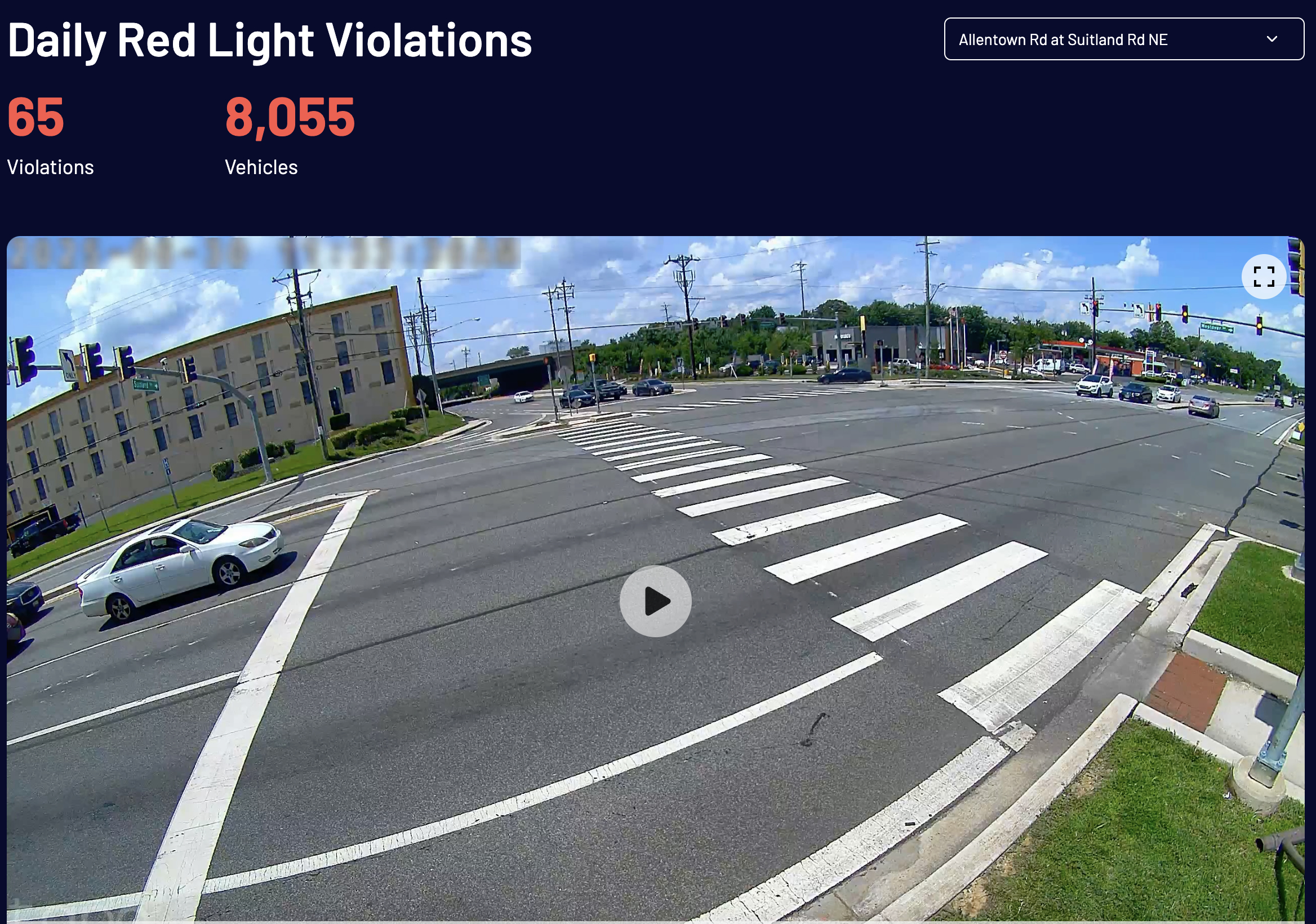This screenshot has width=1316, height=924.
Task: Click the black pickup truck beside the building
Action: [x=46, y=532]
